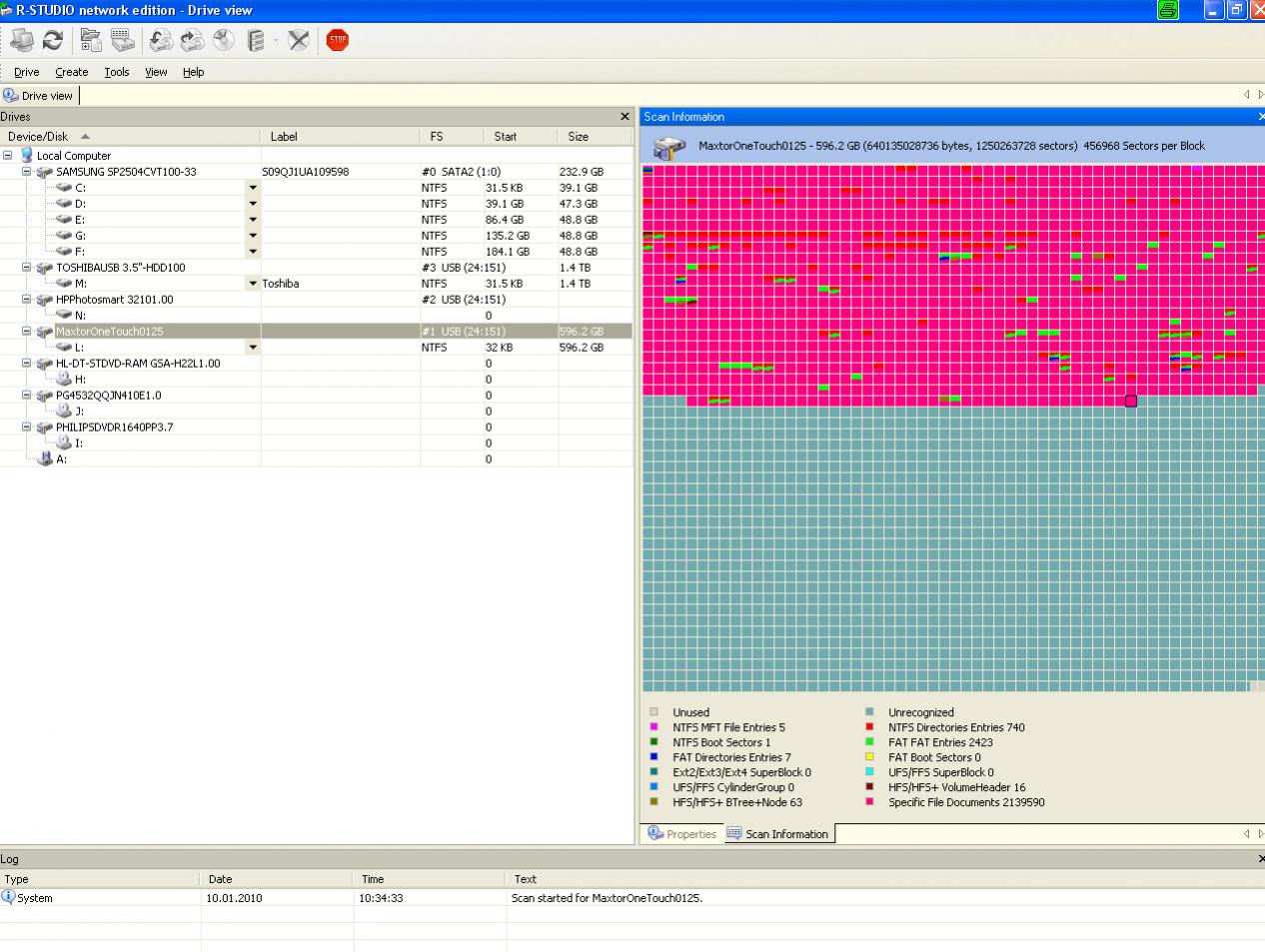Click the FAT FAT Entries green swatch

pos(870,743)
